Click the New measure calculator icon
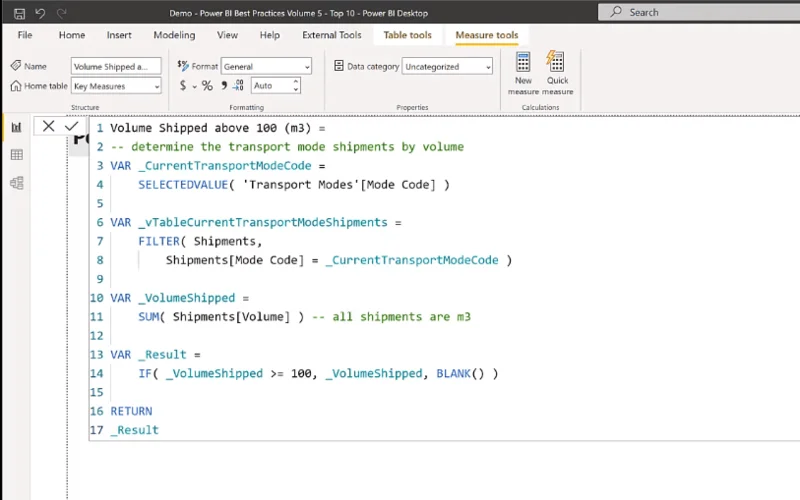800x500 pixels. click(x=523, y=62)
